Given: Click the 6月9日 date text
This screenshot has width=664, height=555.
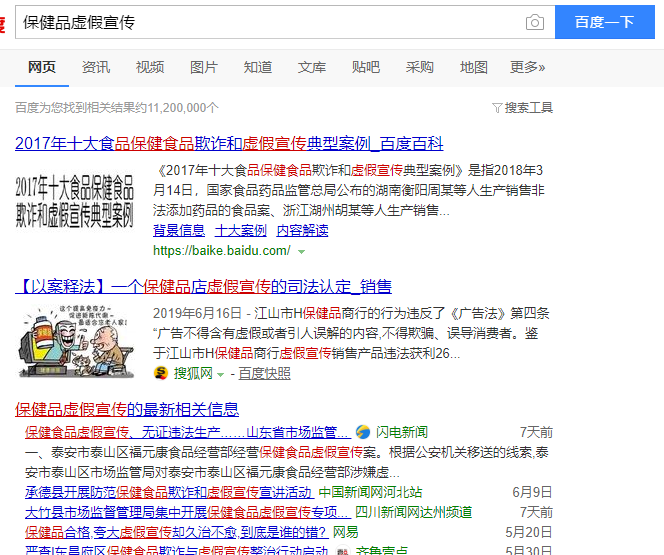Looking at the screenshot, I should pyautogui.click(x=532, y=492).
